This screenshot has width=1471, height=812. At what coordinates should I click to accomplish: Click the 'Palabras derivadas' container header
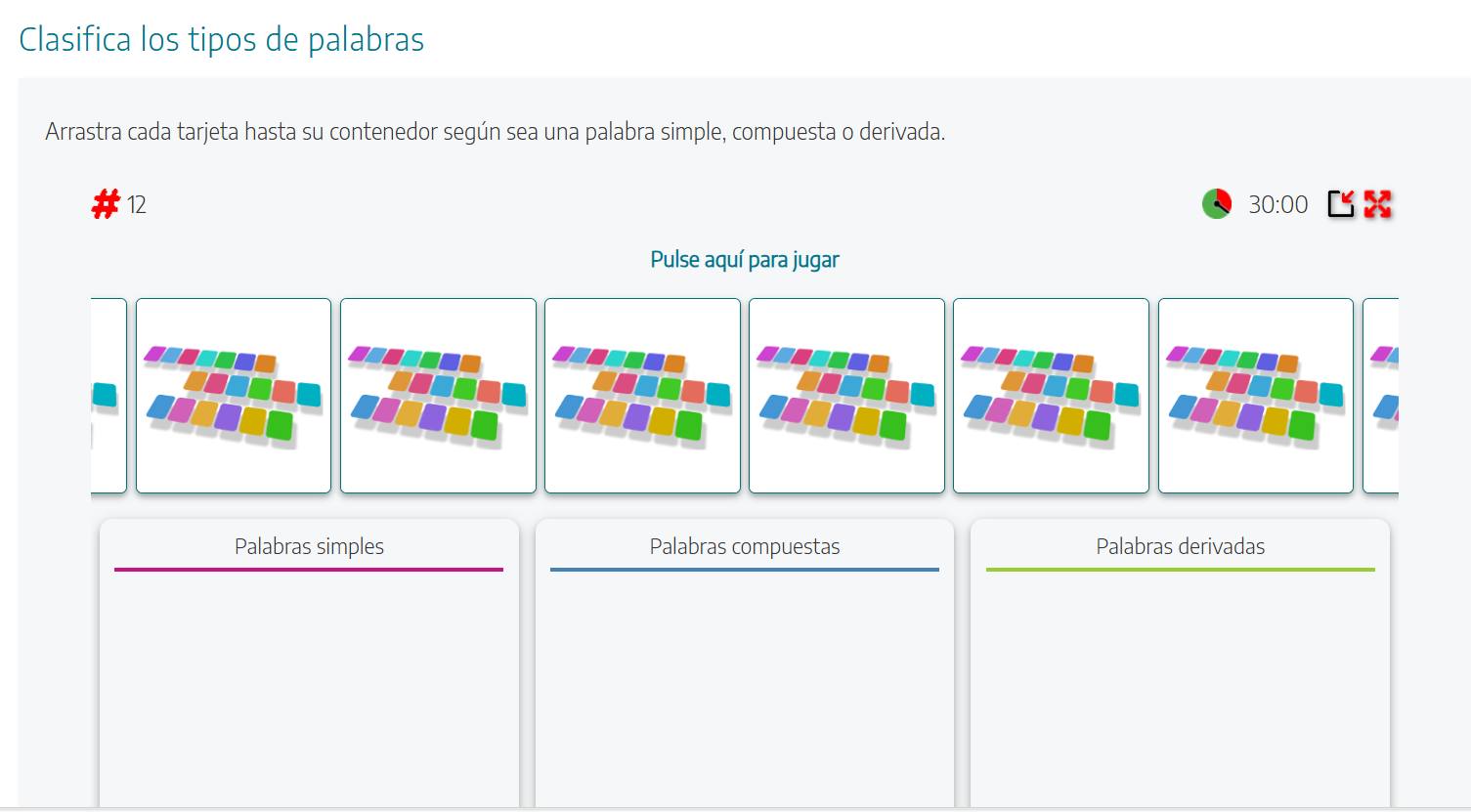1180,546
